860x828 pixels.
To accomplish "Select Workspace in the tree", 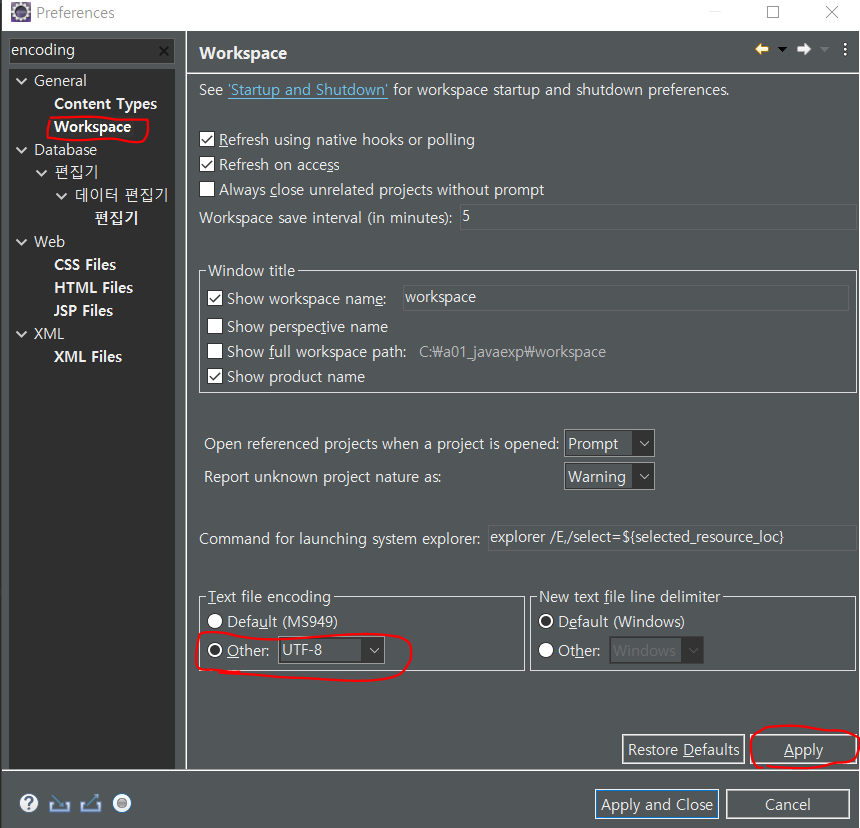I will 93,127.
